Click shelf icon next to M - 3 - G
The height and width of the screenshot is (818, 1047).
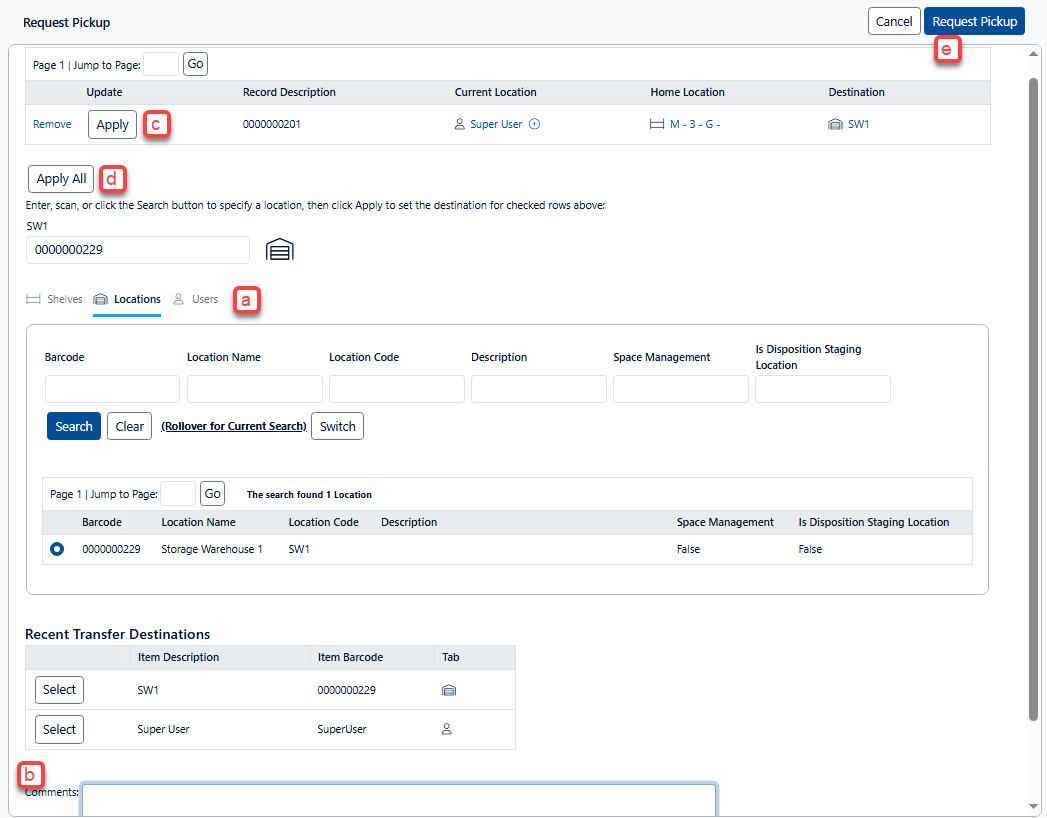pos(657,125)
